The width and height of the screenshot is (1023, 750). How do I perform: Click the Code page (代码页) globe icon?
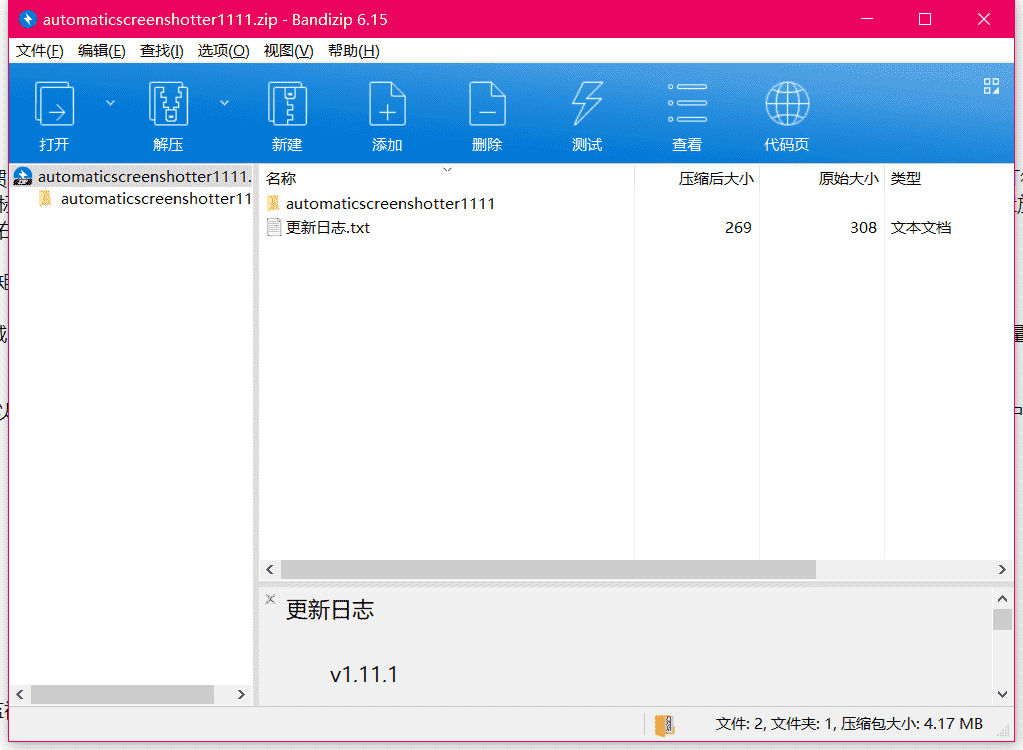tap(787, 104)
